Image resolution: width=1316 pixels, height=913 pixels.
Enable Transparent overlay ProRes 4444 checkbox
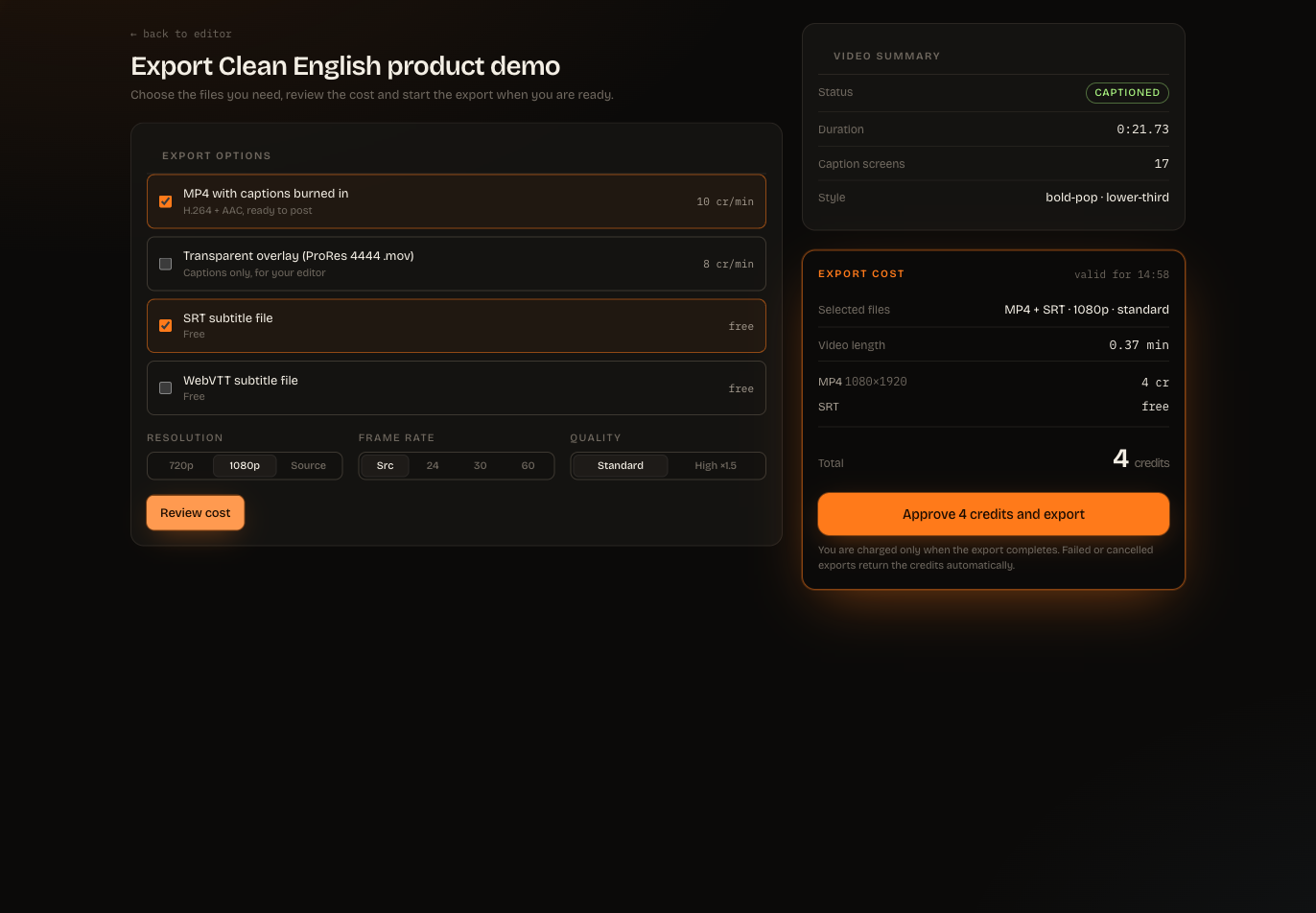click(x=165, y=264)
